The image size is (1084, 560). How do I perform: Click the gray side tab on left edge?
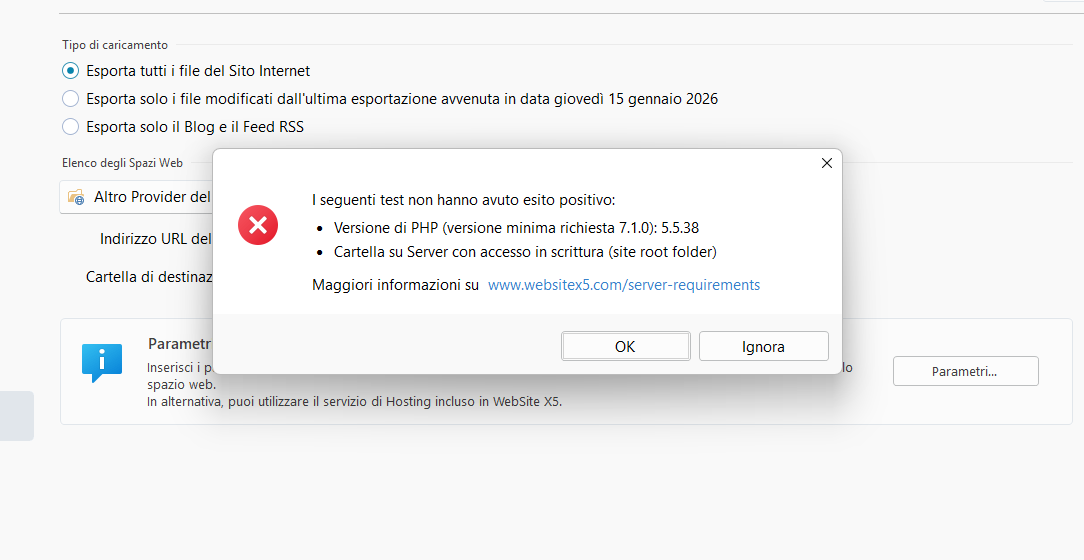click(16, 416)
